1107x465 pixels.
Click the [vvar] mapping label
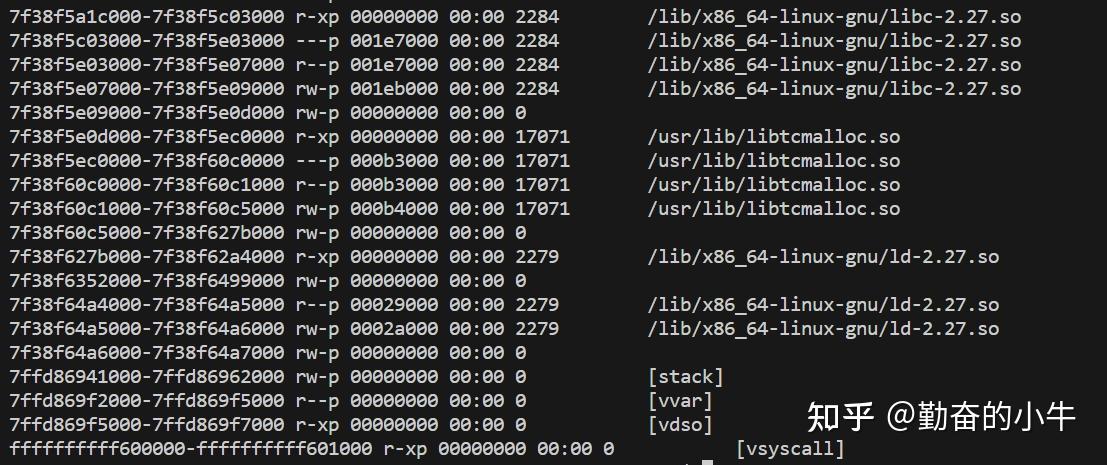(679, 401)
